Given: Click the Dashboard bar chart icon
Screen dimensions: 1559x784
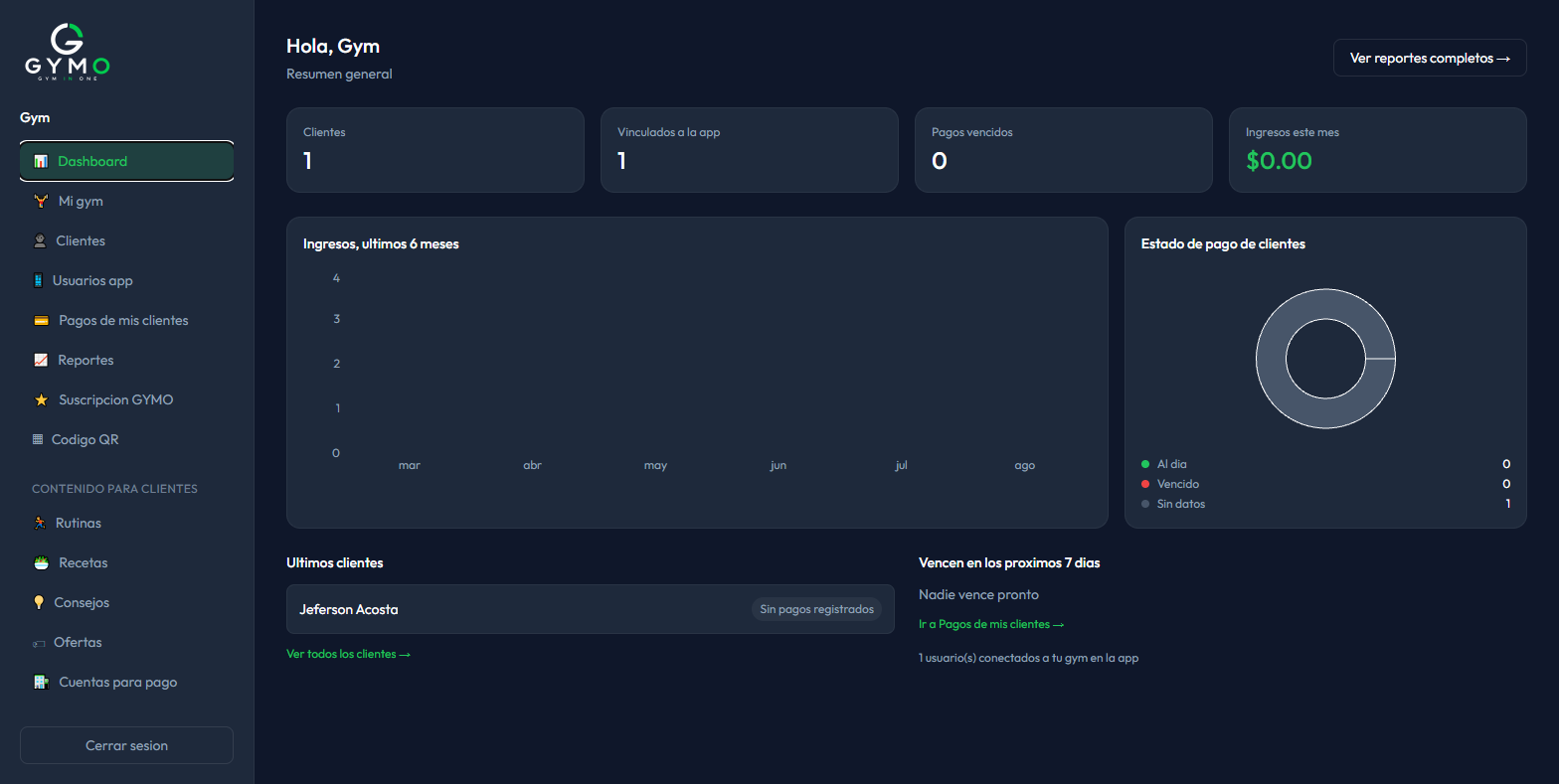Looking at the screenshot, I should (41, 161).
